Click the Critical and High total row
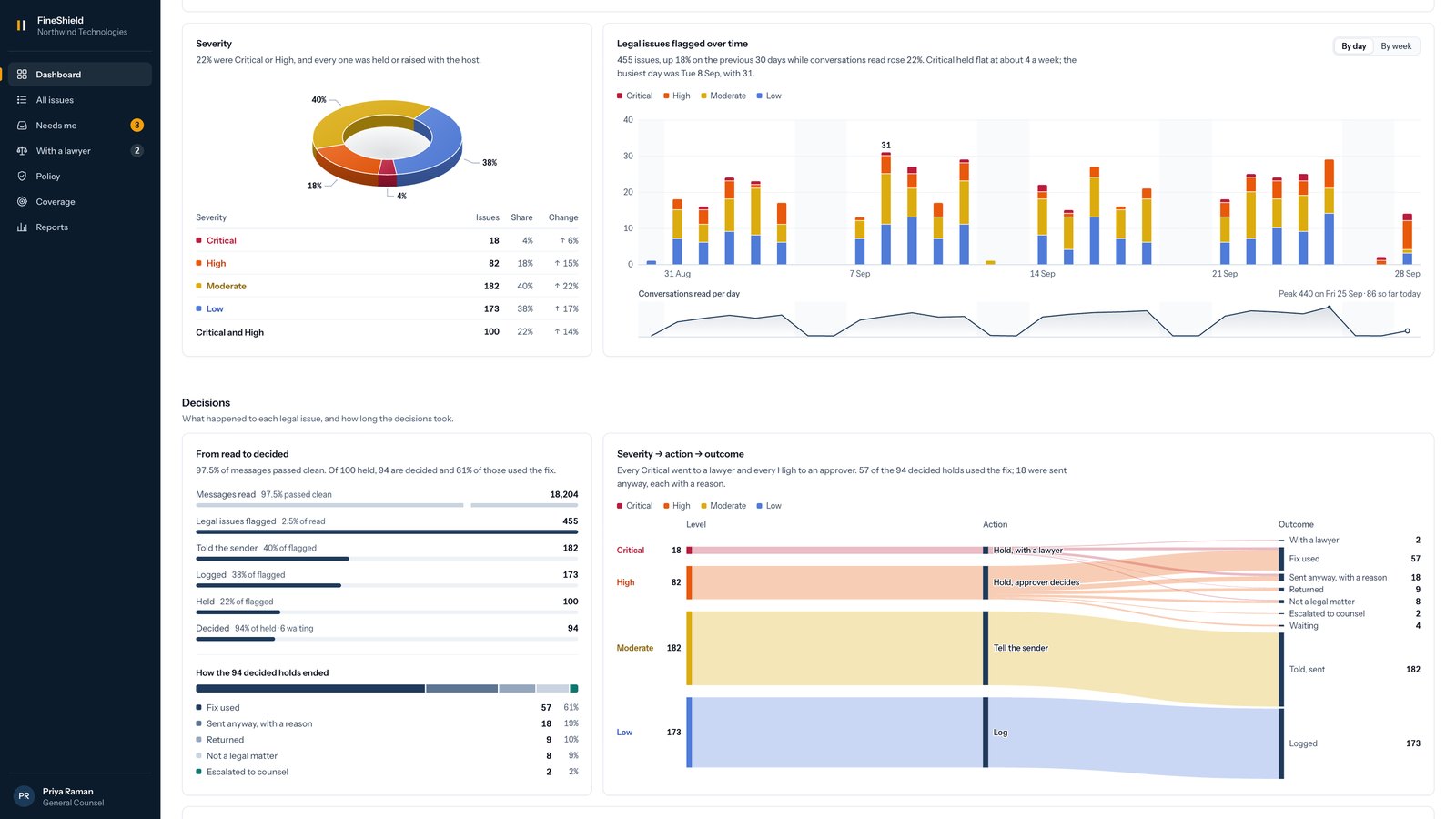 [x=387, y=332]
